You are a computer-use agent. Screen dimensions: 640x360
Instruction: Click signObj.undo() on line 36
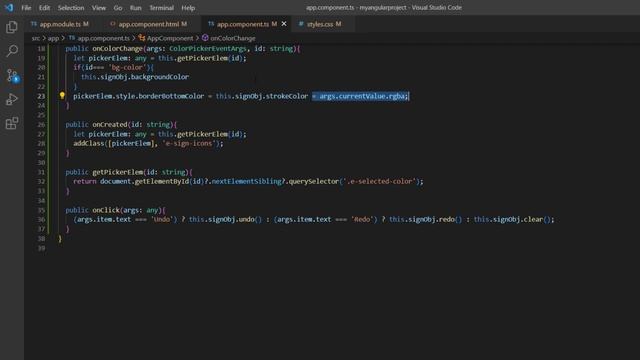(x=235, y=219)
